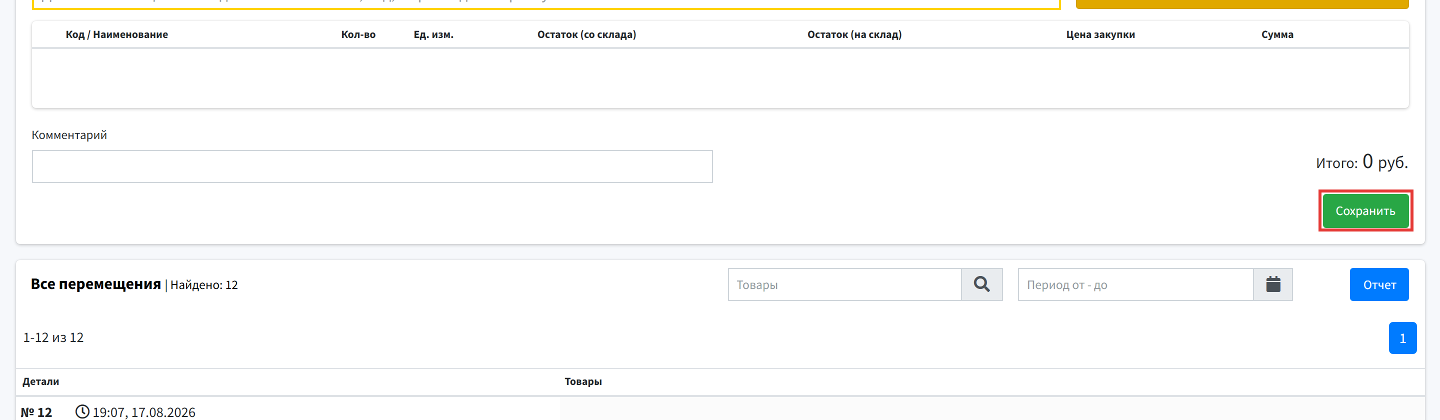This screenshot has height=420, width=1440.
Task: Go to page 1 in pagination
Action: 1402,338
